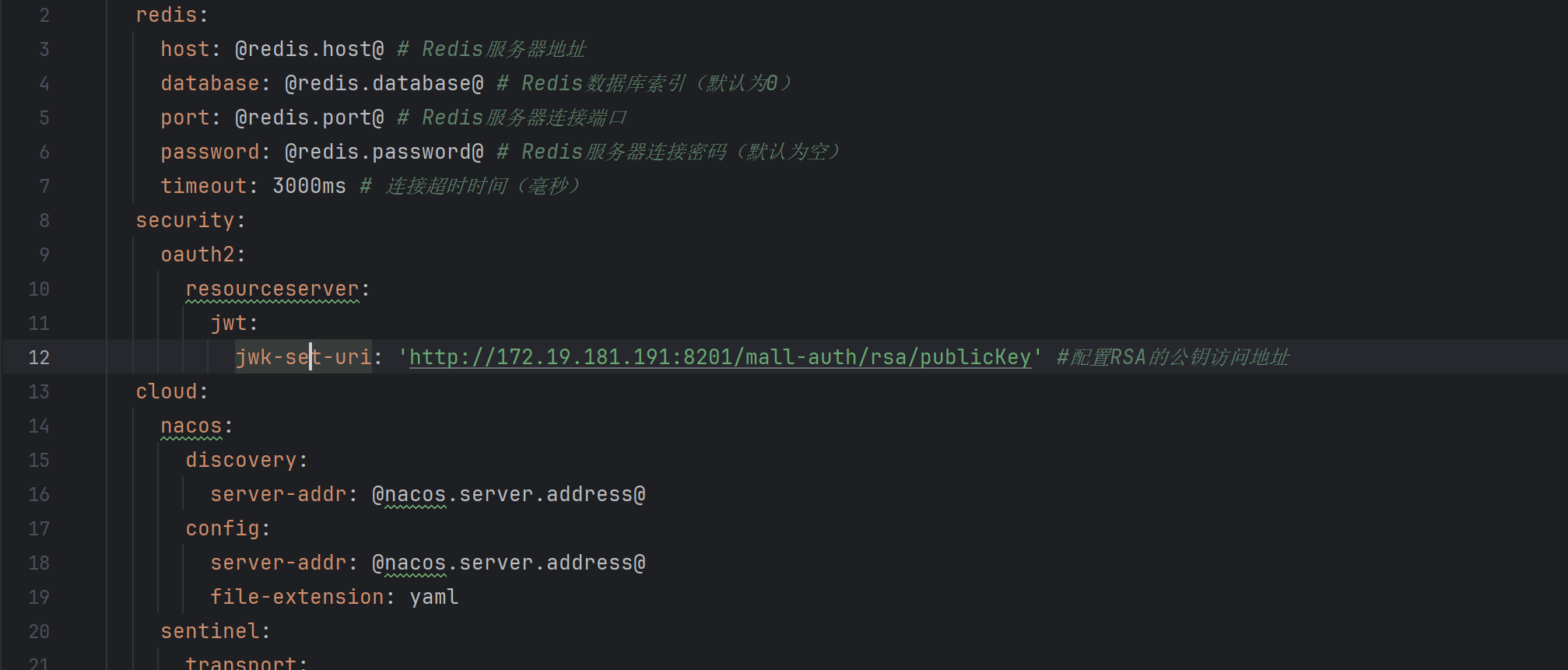Viewport: 1568px width, 670px height.
Task: Click line number 12 in the gutter
Action: click(x=39, y=357)
